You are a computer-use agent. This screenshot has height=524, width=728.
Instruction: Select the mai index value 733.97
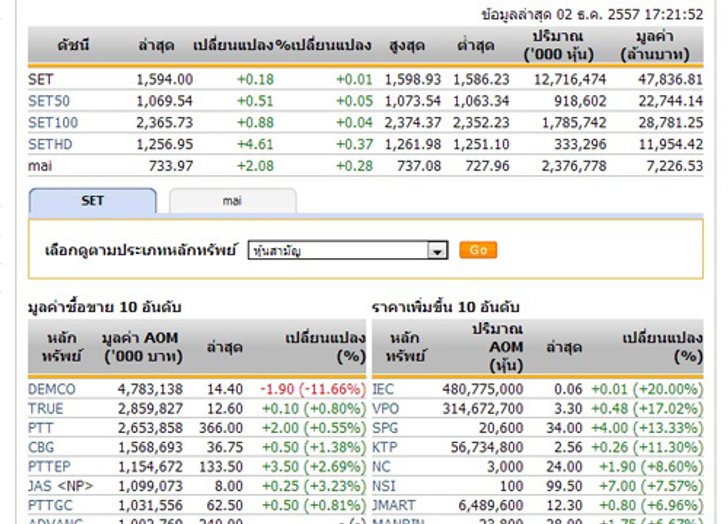pos(171,166)
